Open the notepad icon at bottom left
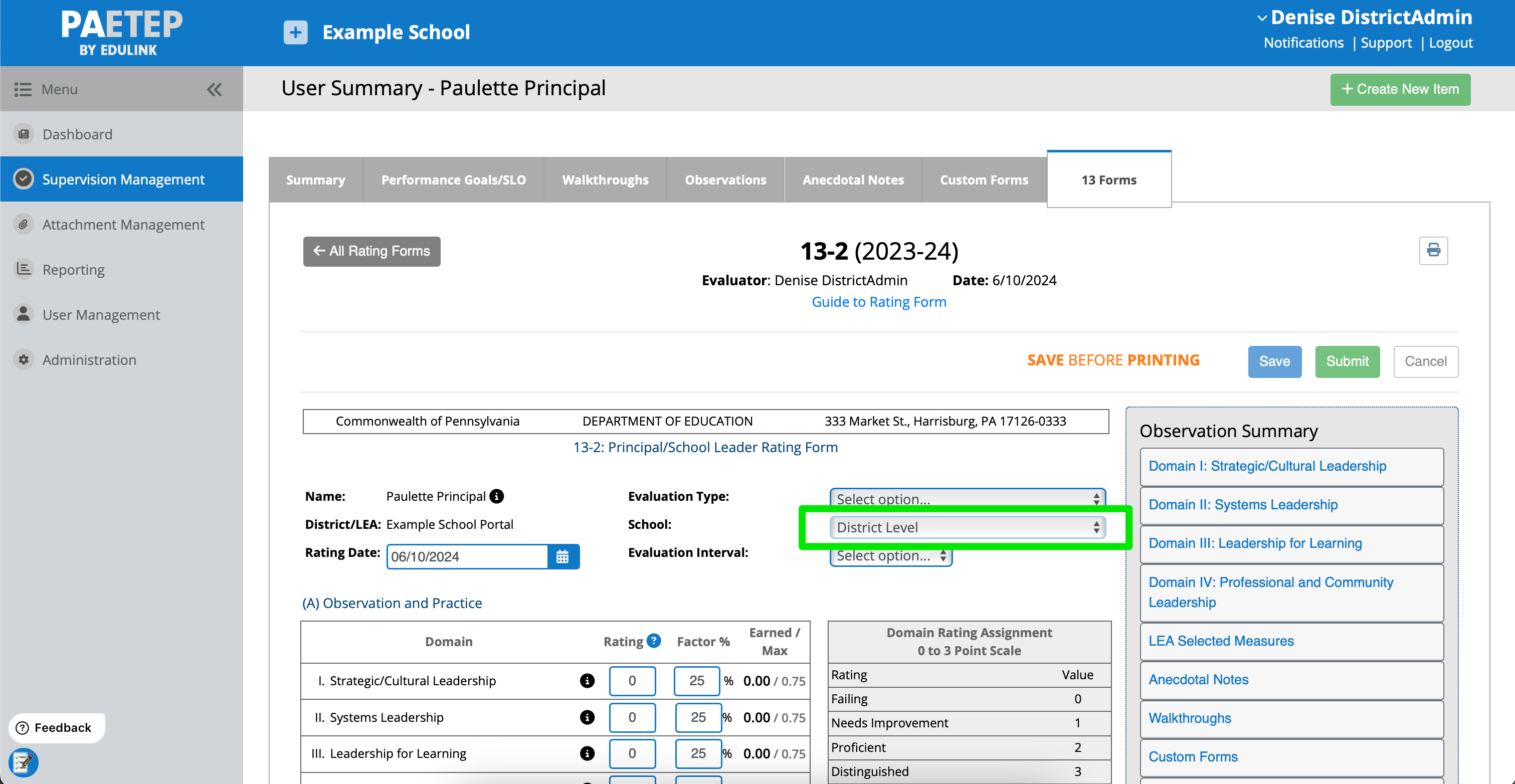 pyautogui.click(x=24, y=763)
